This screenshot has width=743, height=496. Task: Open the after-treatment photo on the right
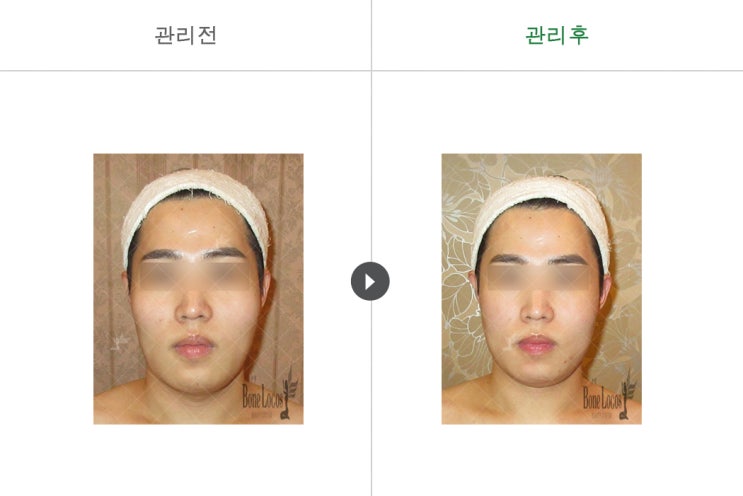pyautogui.click(x=542, y=289)
